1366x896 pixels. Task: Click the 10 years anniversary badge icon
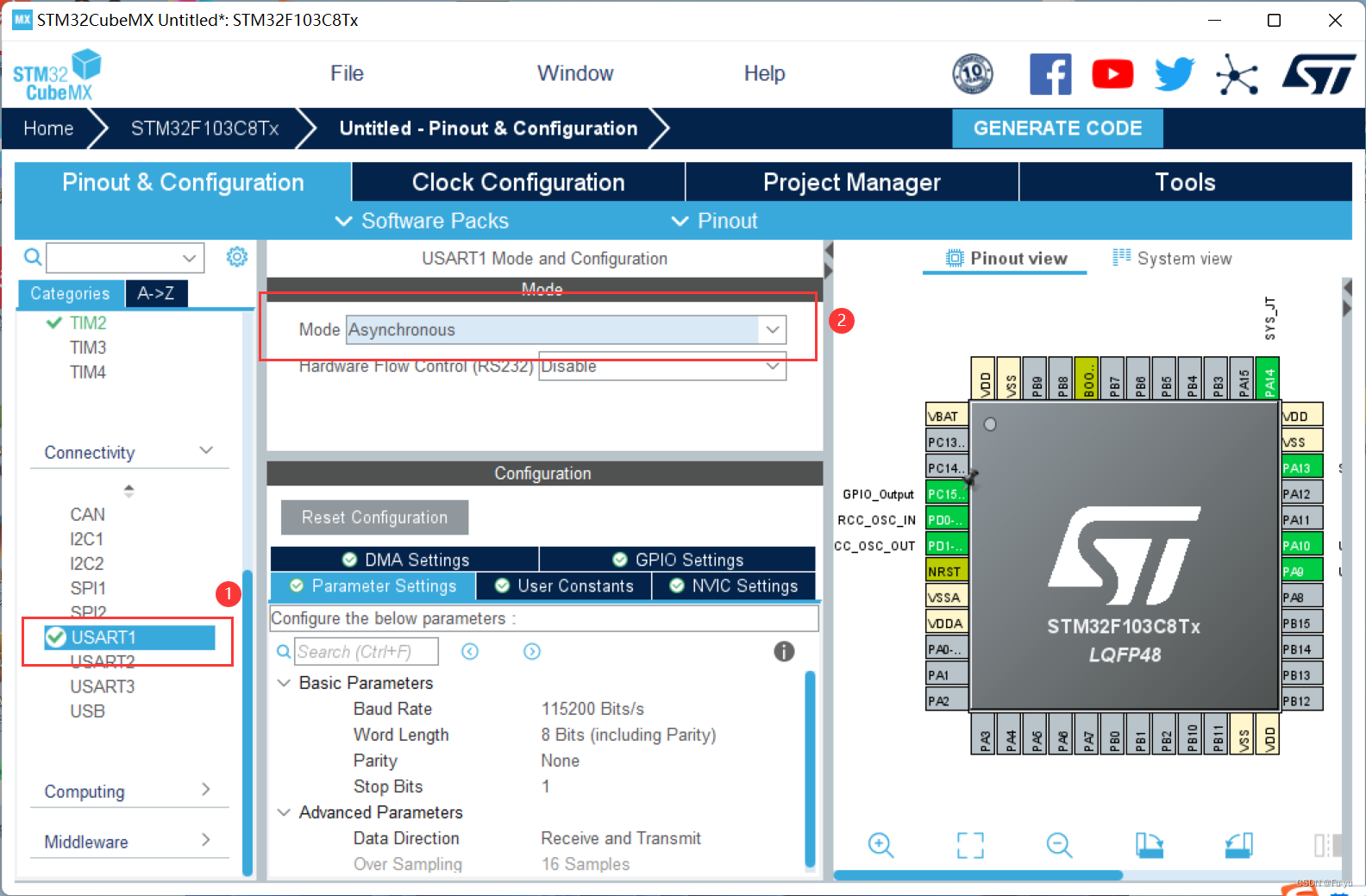point(973,74)
